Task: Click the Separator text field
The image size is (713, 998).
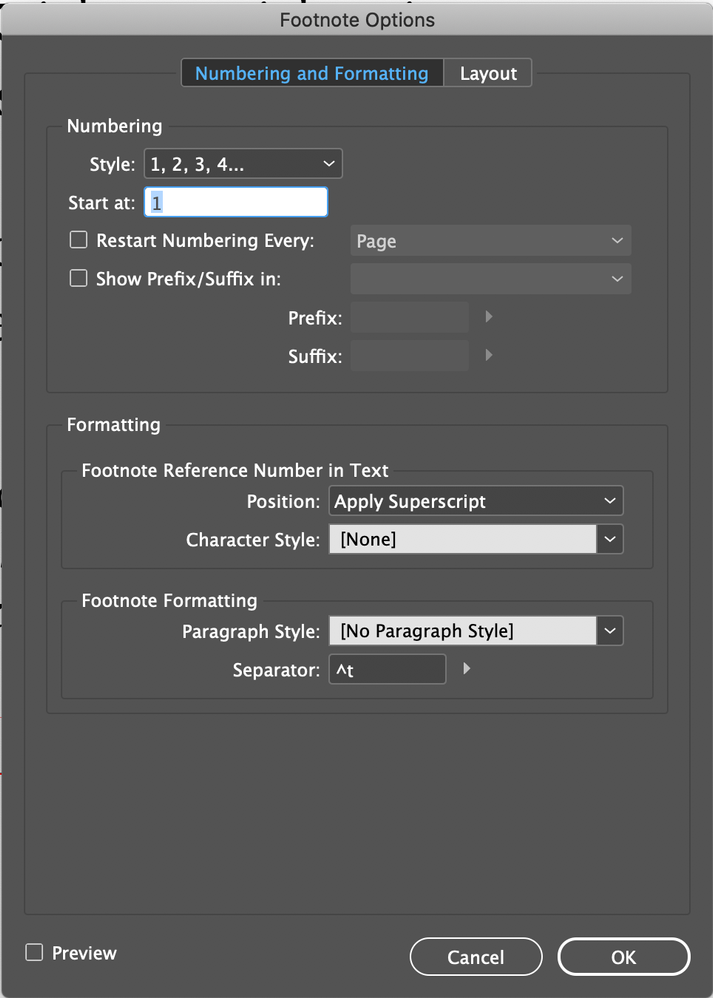Action: point(387,670)
